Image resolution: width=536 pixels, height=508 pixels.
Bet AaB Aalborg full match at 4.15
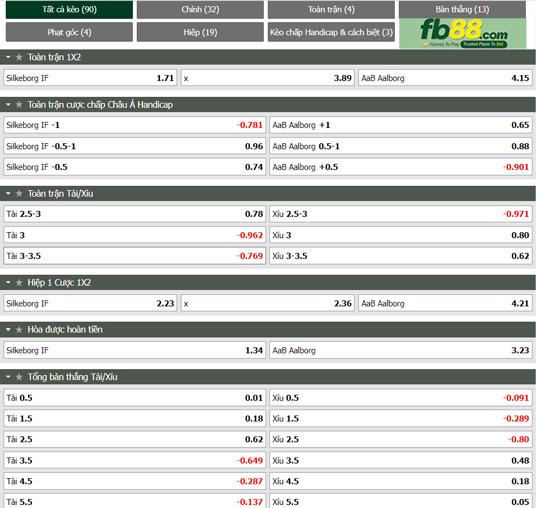(445, 78)
